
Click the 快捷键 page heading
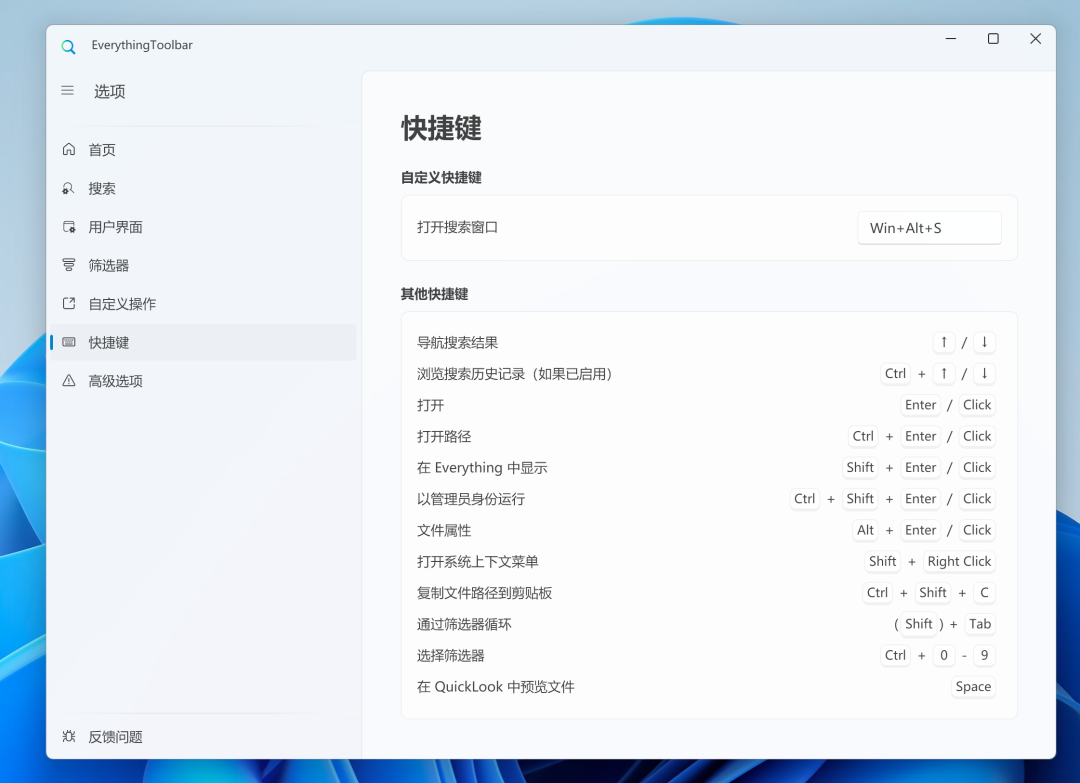442,128
